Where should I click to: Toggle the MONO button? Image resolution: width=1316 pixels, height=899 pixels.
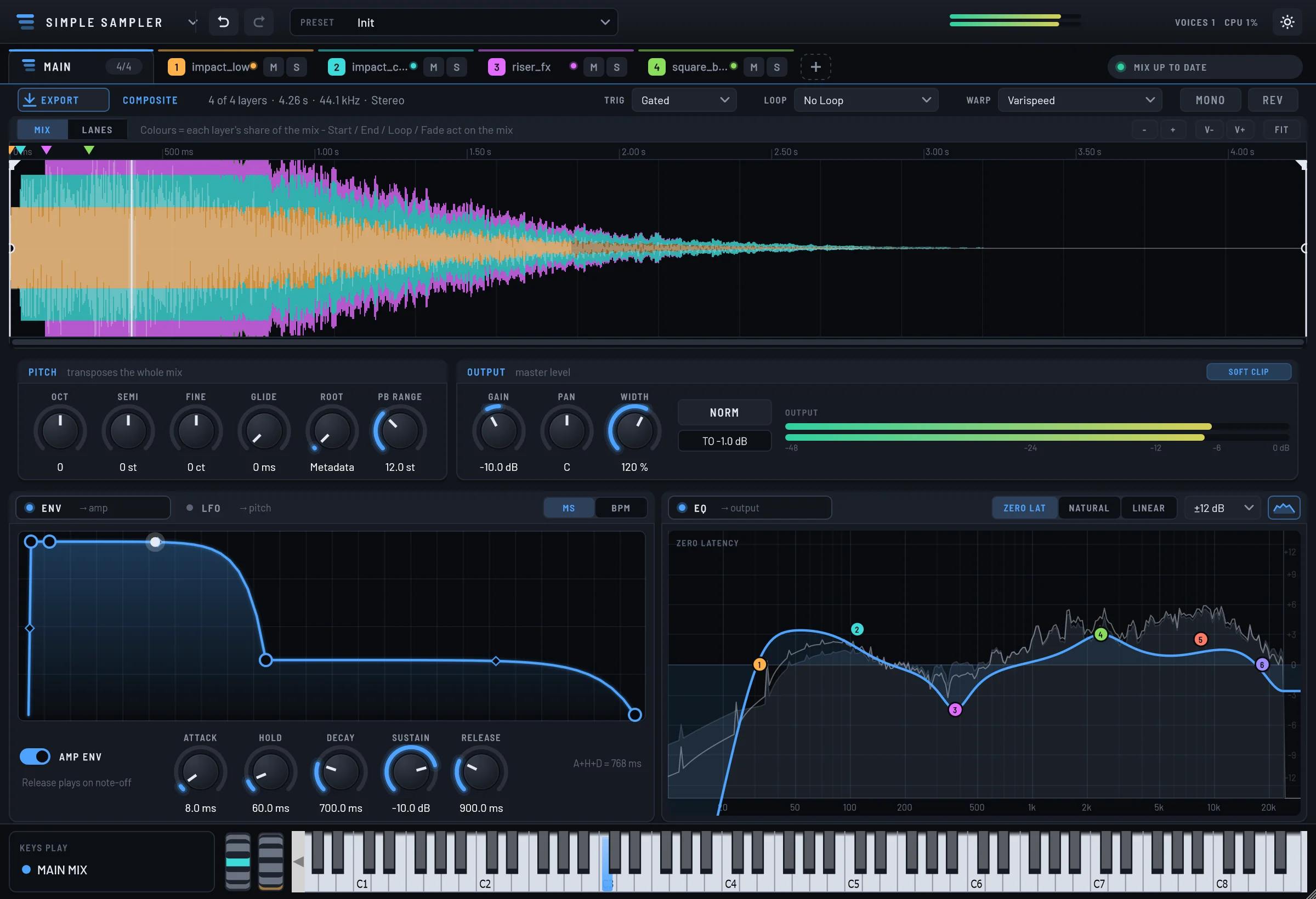[x=1210, y=100]
